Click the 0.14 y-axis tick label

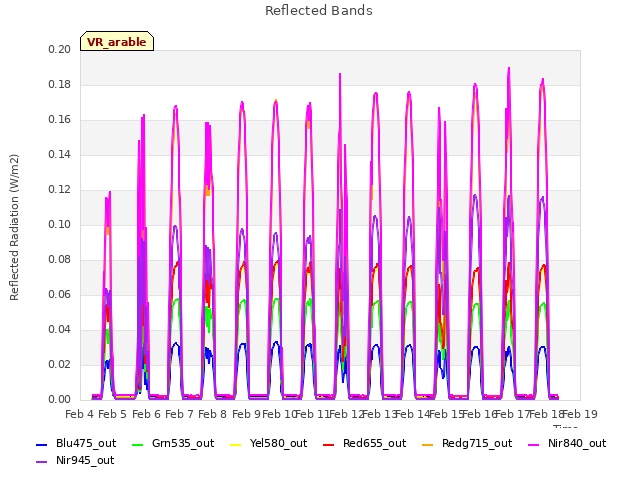[60, 154]
